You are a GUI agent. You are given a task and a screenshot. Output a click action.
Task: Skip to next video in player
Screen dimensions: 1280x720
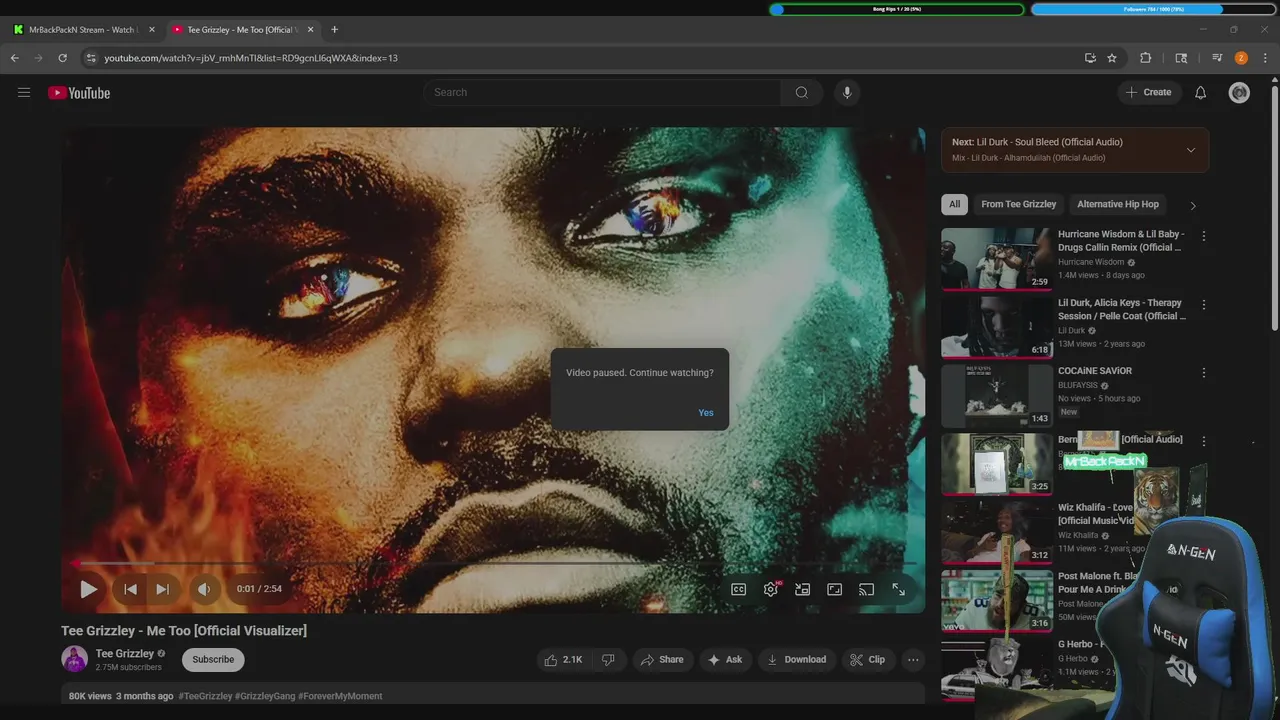click(162, 589)
